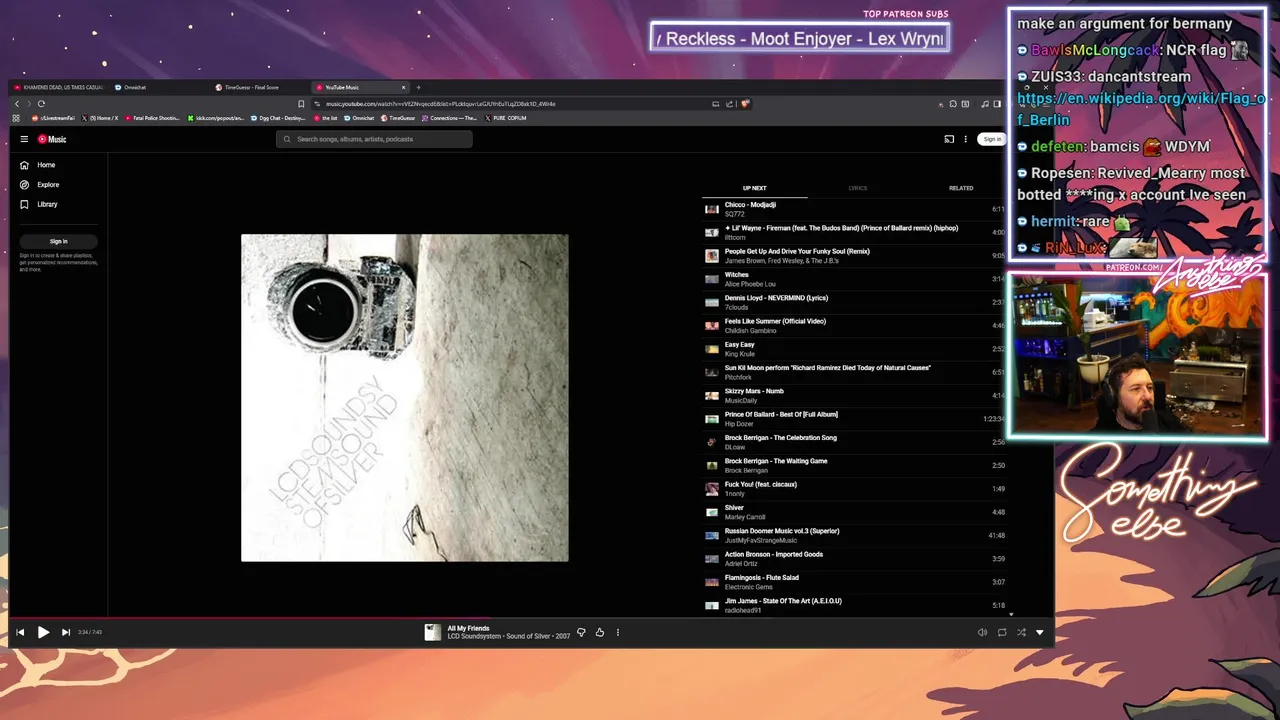Switch to the UP NEXT tab
This screenshot has width=1280, height=720.
(x=754, y=188)
